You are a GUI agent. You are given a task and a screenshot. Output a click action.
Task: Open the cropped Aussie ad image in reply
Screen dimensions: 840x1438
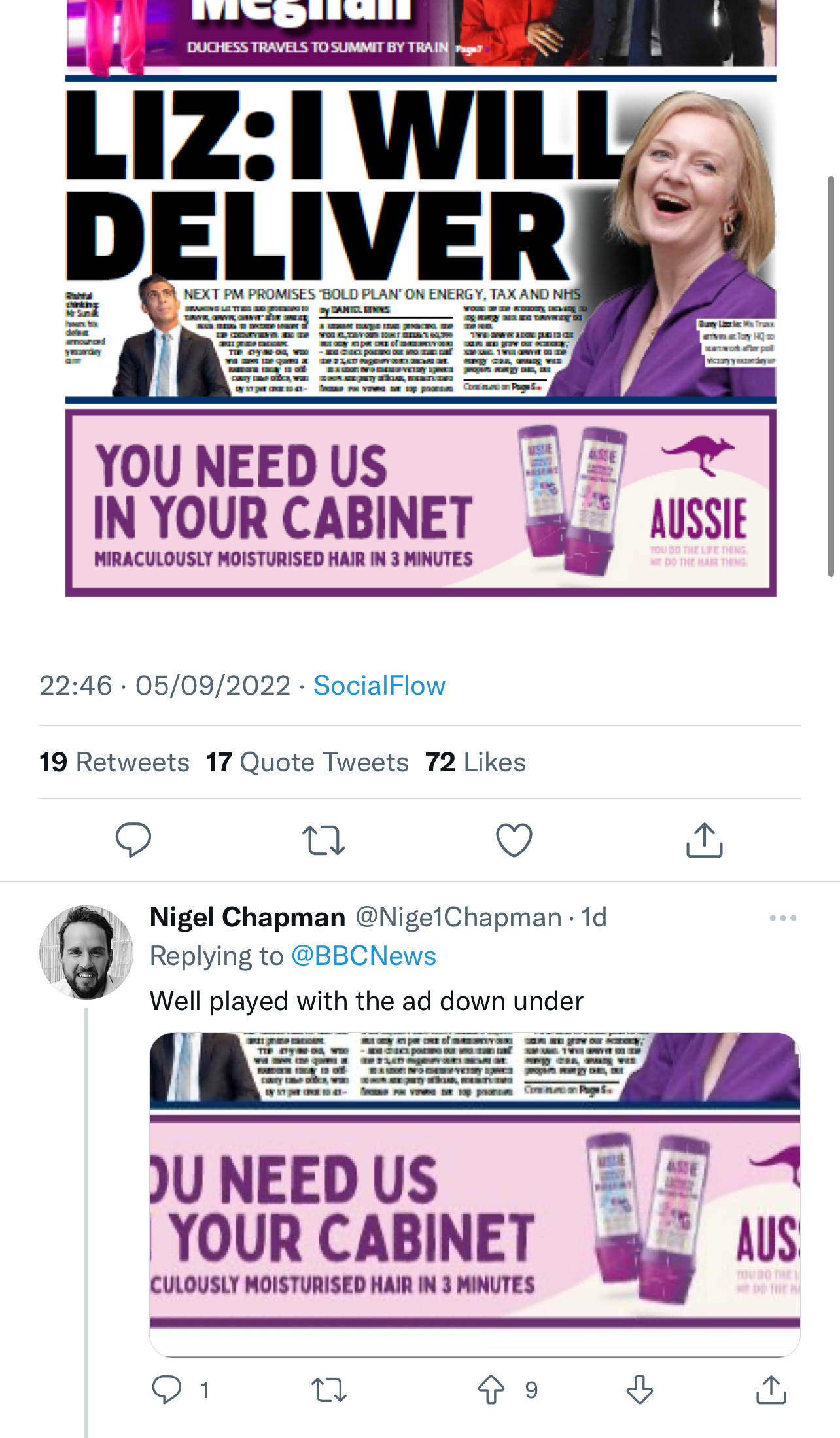(x=474, y=1194)
